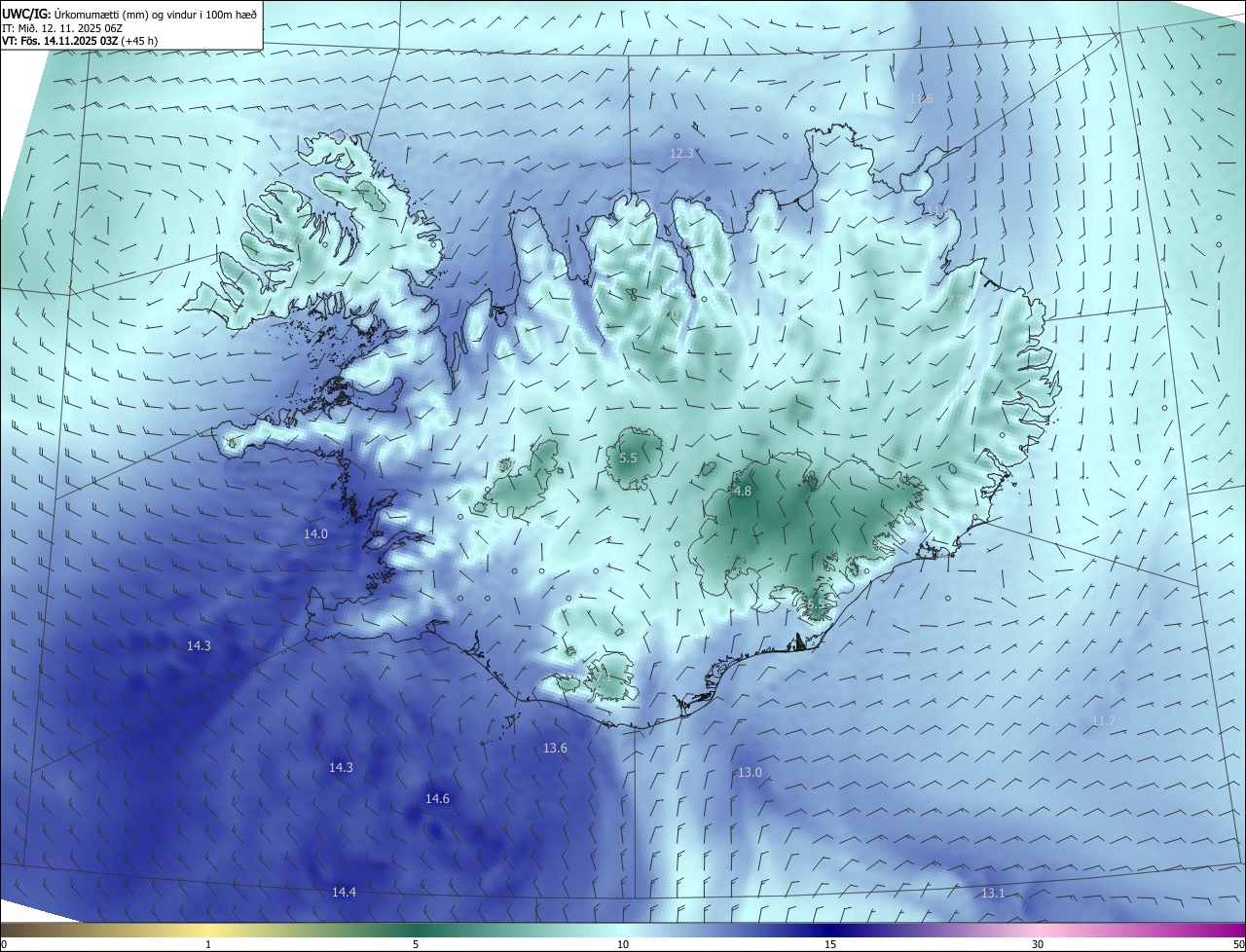
Task: Click the 14.6 value label on the map
Action: point(437,799)
